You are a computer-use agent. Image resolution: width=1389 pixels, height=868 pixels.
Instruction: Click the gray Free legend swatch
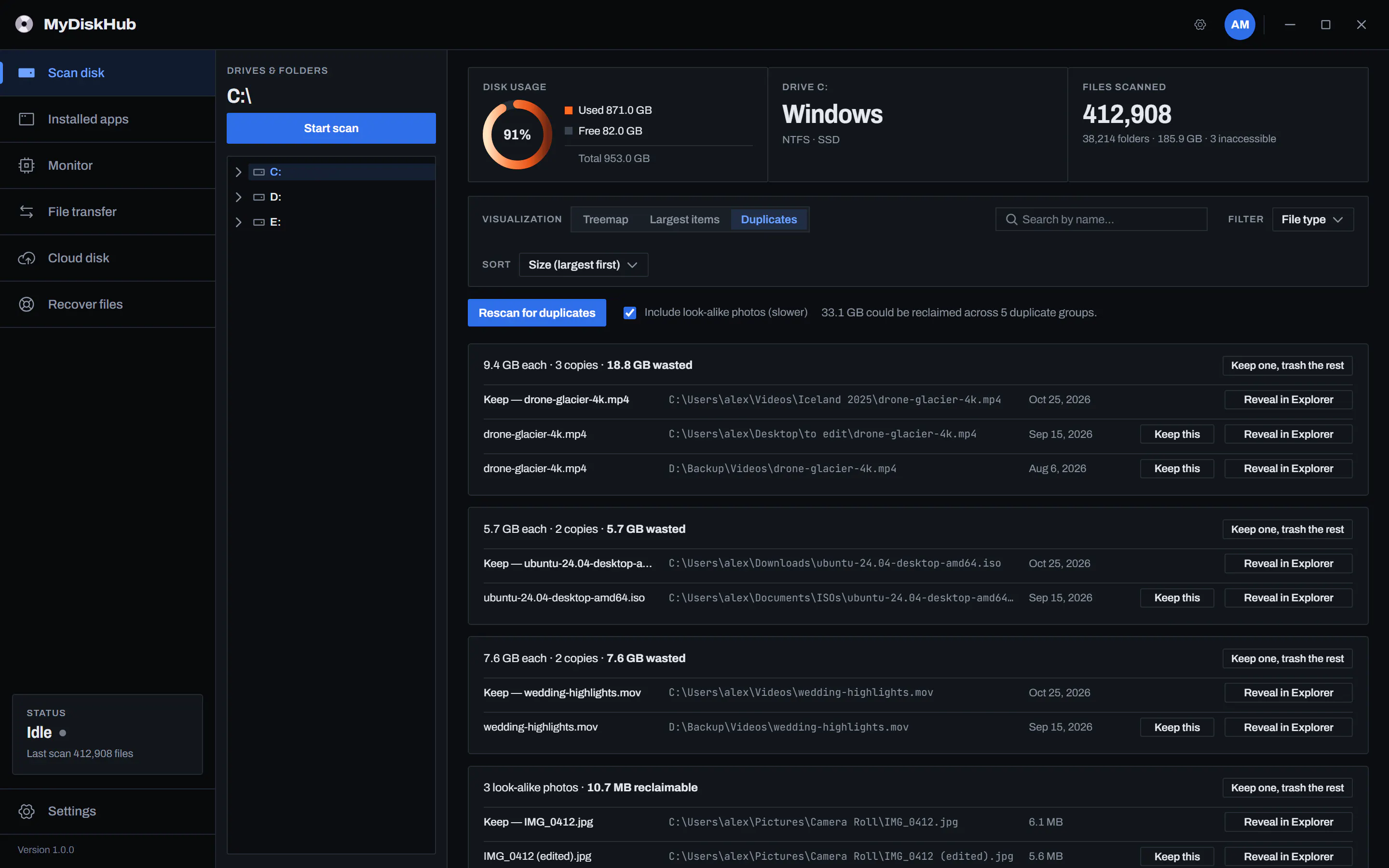click(568, 131)
